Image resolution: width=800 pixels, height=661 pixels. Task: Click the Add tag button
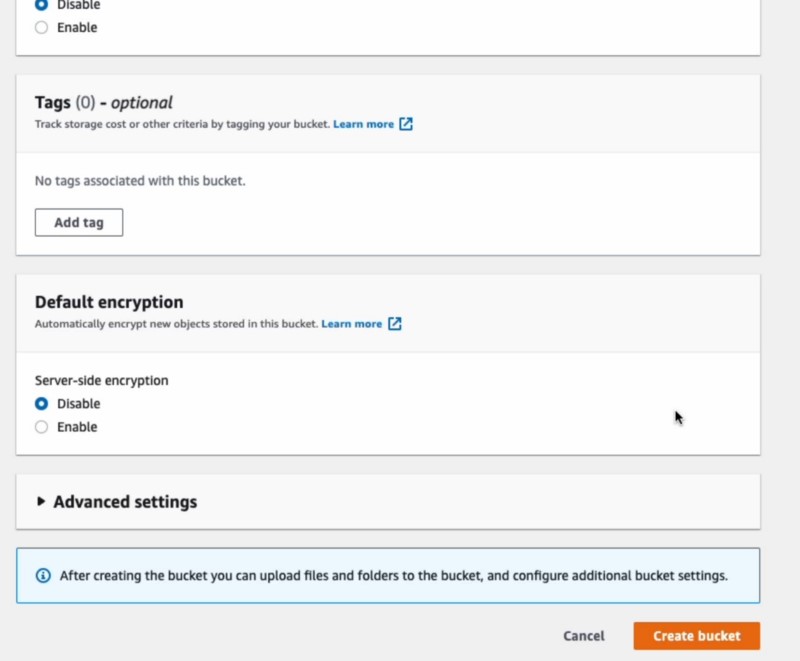click(79, 223)
